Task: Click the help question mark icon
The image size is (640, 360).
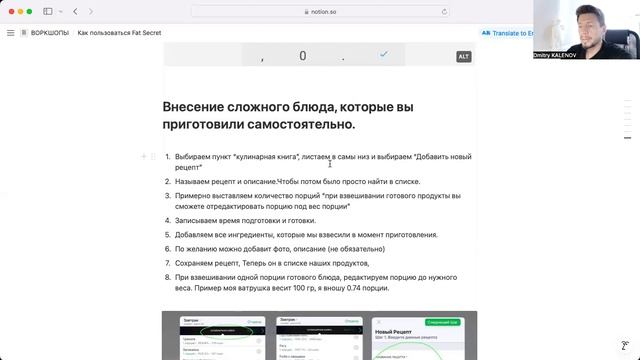Action: [625, 345]
